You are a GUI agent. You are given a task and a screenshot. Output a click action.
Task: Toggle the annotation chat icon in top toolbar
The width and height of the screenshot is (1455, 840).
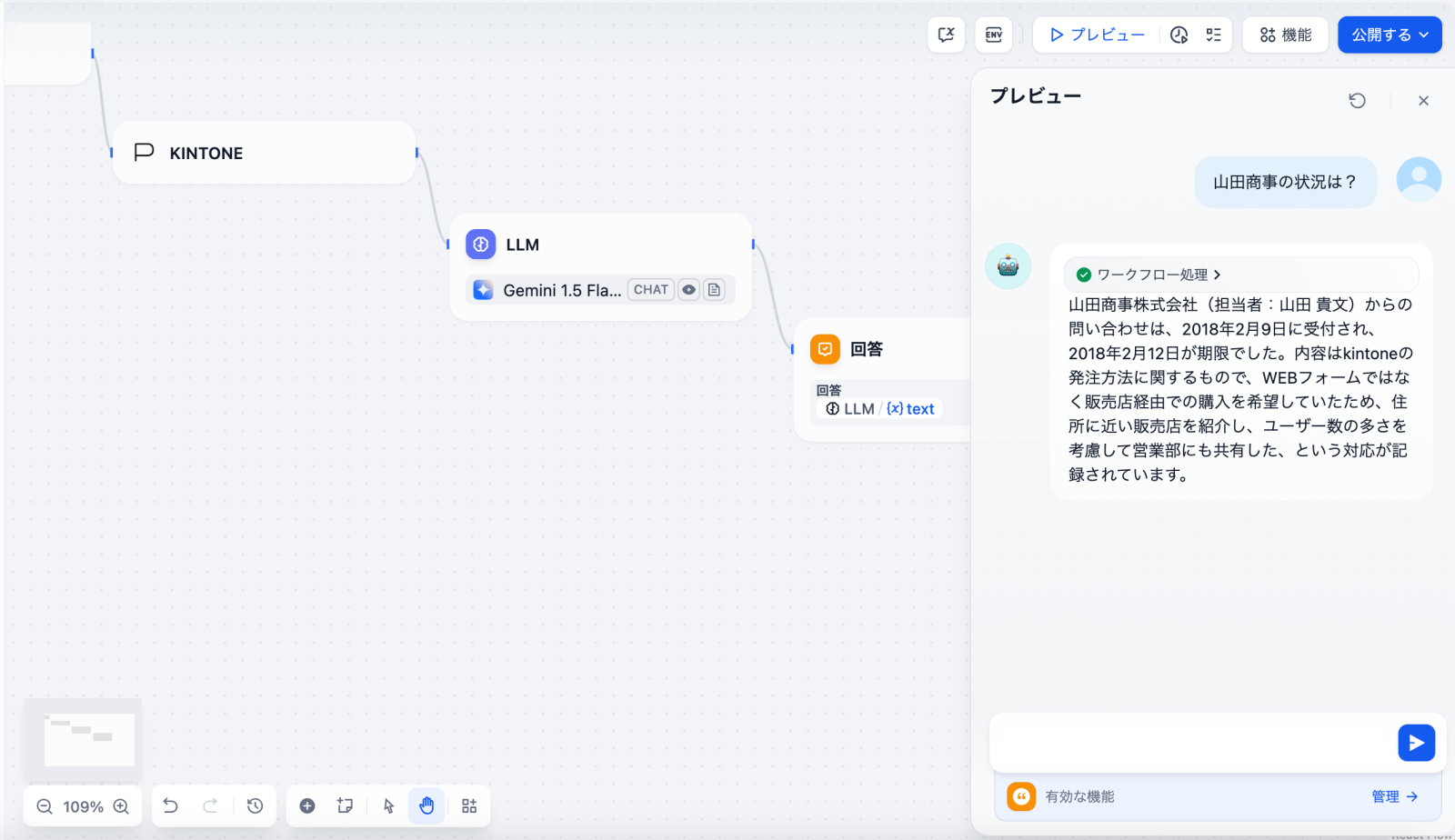click(x=946, y=35)
